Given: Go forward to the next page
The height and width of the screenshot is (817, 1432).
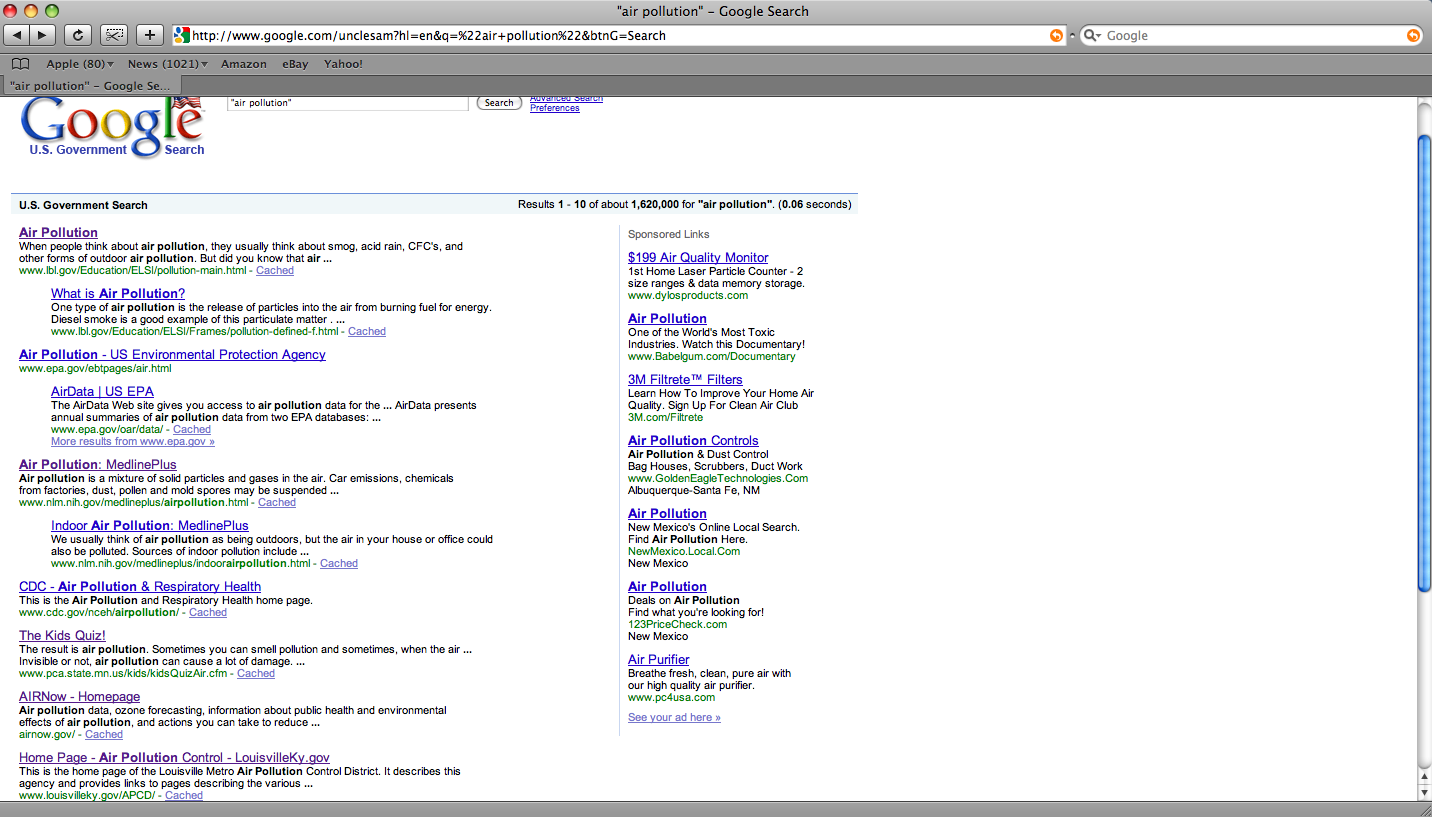Looking at the screenshot, I should [x=43, y=35].
